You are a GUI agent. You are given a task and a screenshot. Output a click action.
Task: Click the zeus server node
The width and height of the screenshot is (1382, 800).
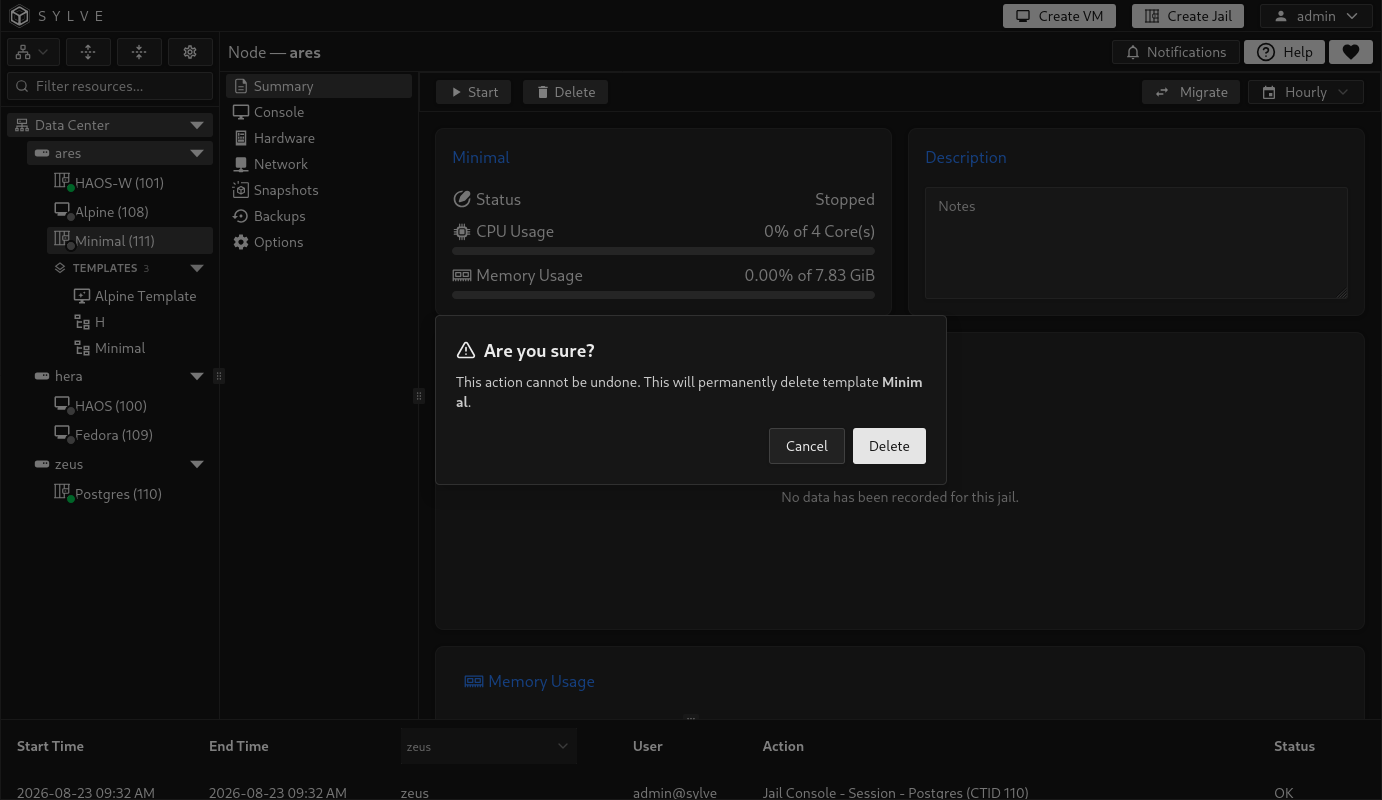[x=68, y=464]
